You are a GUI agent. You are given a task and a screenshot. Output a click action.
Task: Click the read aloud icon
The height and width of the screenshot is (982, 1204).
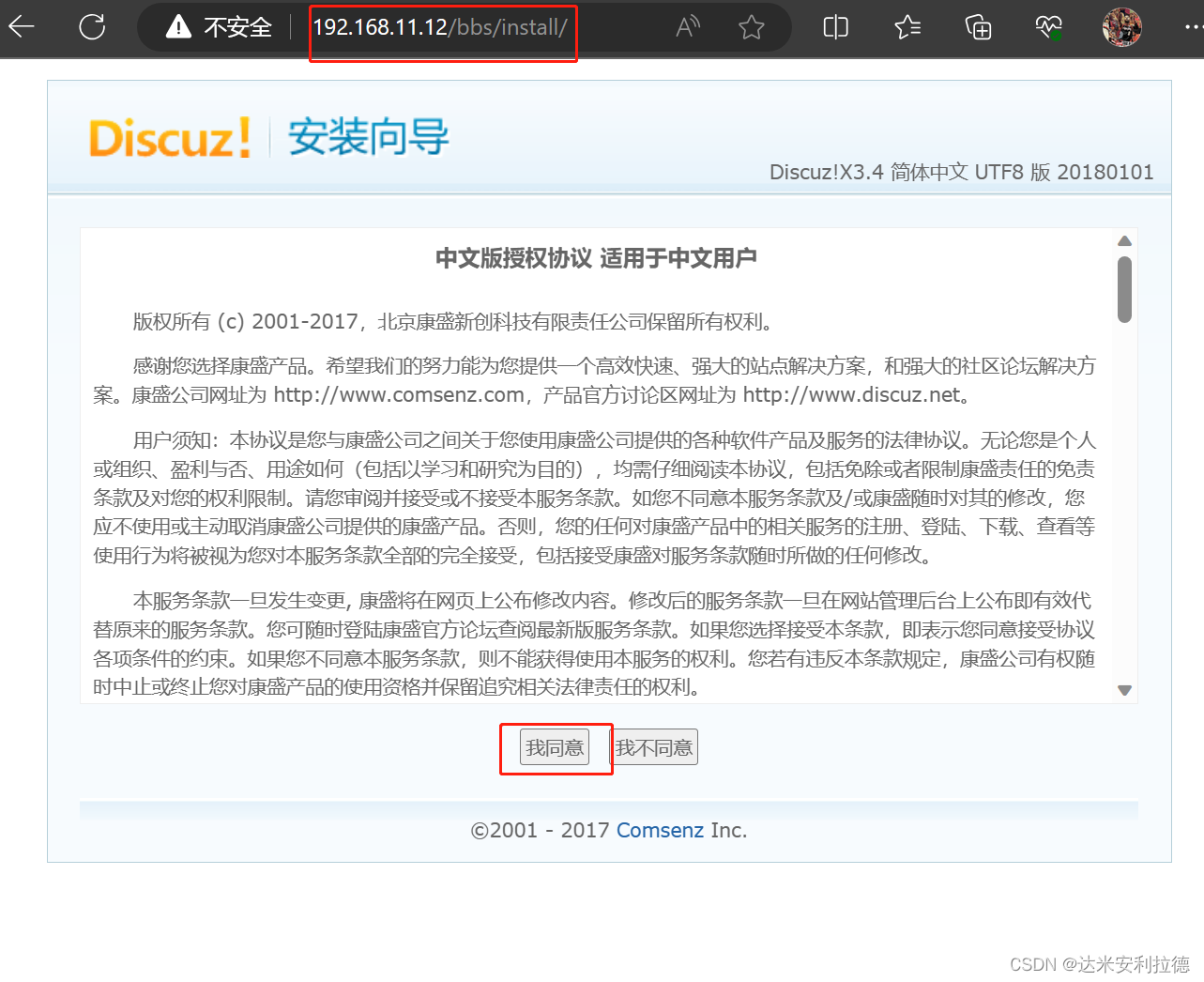point(688,27)
